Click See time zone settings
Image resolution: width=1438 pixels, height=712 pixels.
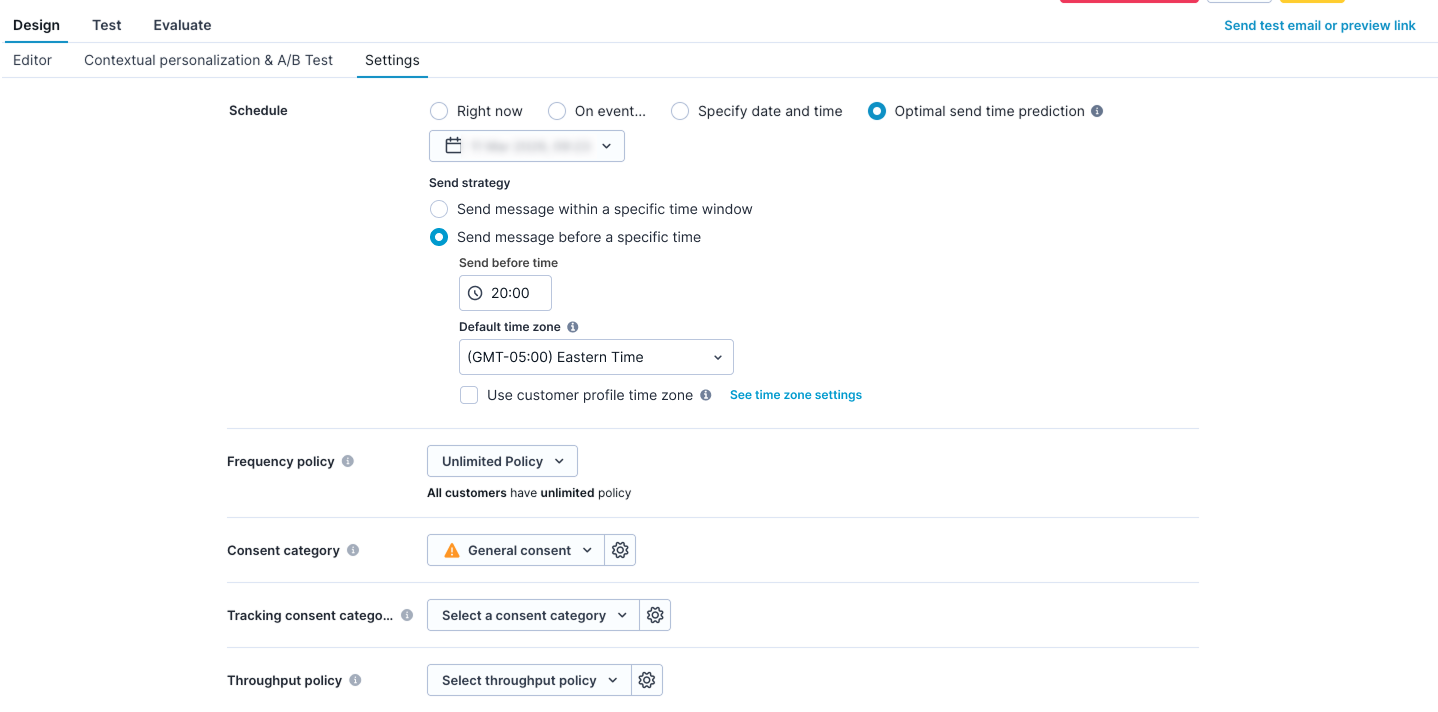click(x=795, y=394)
